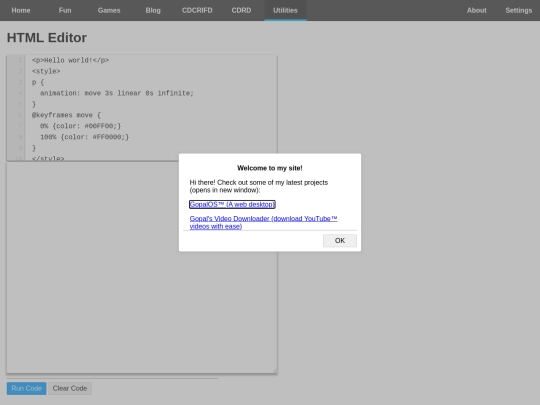Select the CDRD nav item
The height and width of the screenshot is (405, 540).
click(x=241, y=10)
